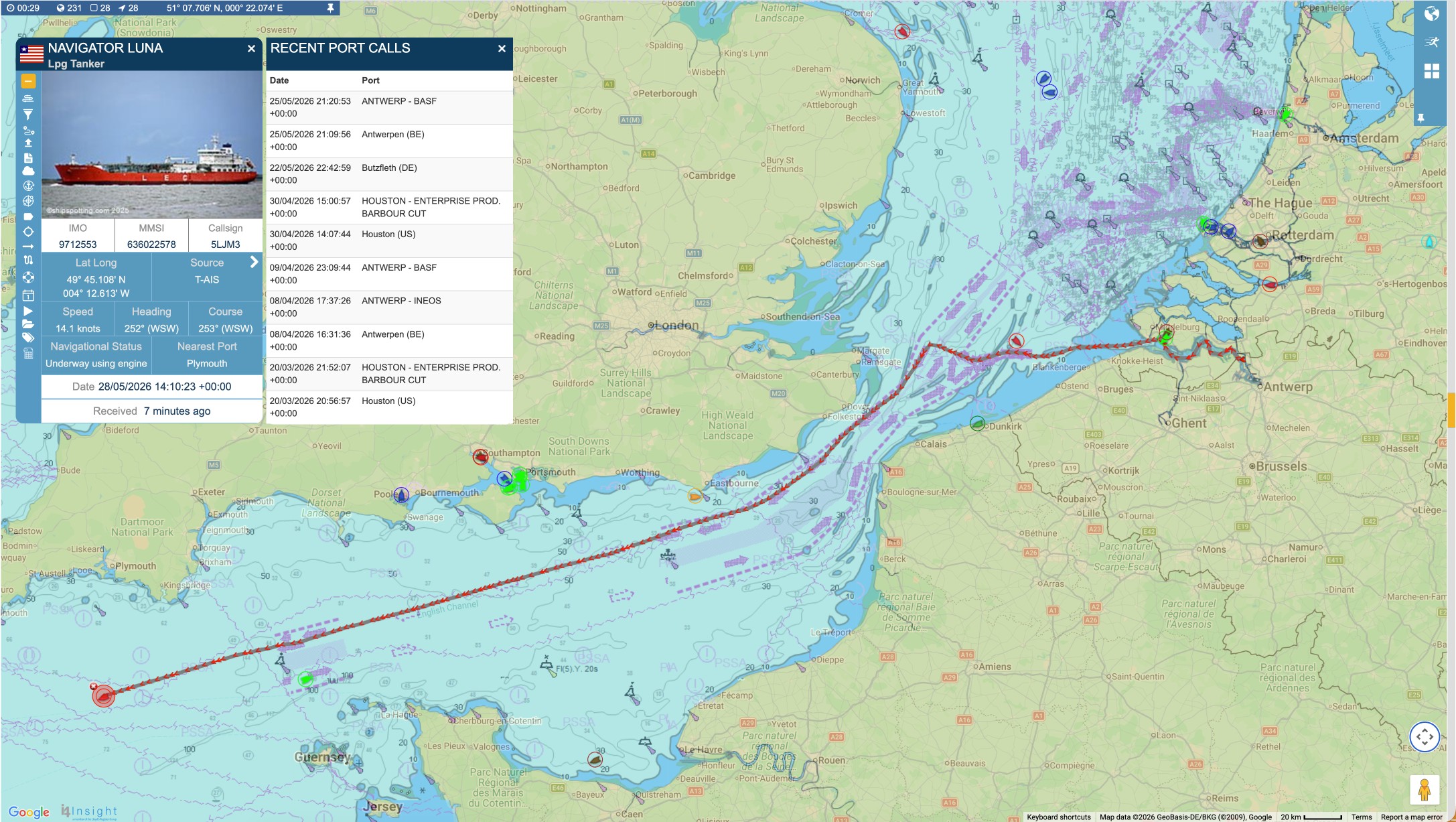Click Report a map error link

click(1411, 817)
